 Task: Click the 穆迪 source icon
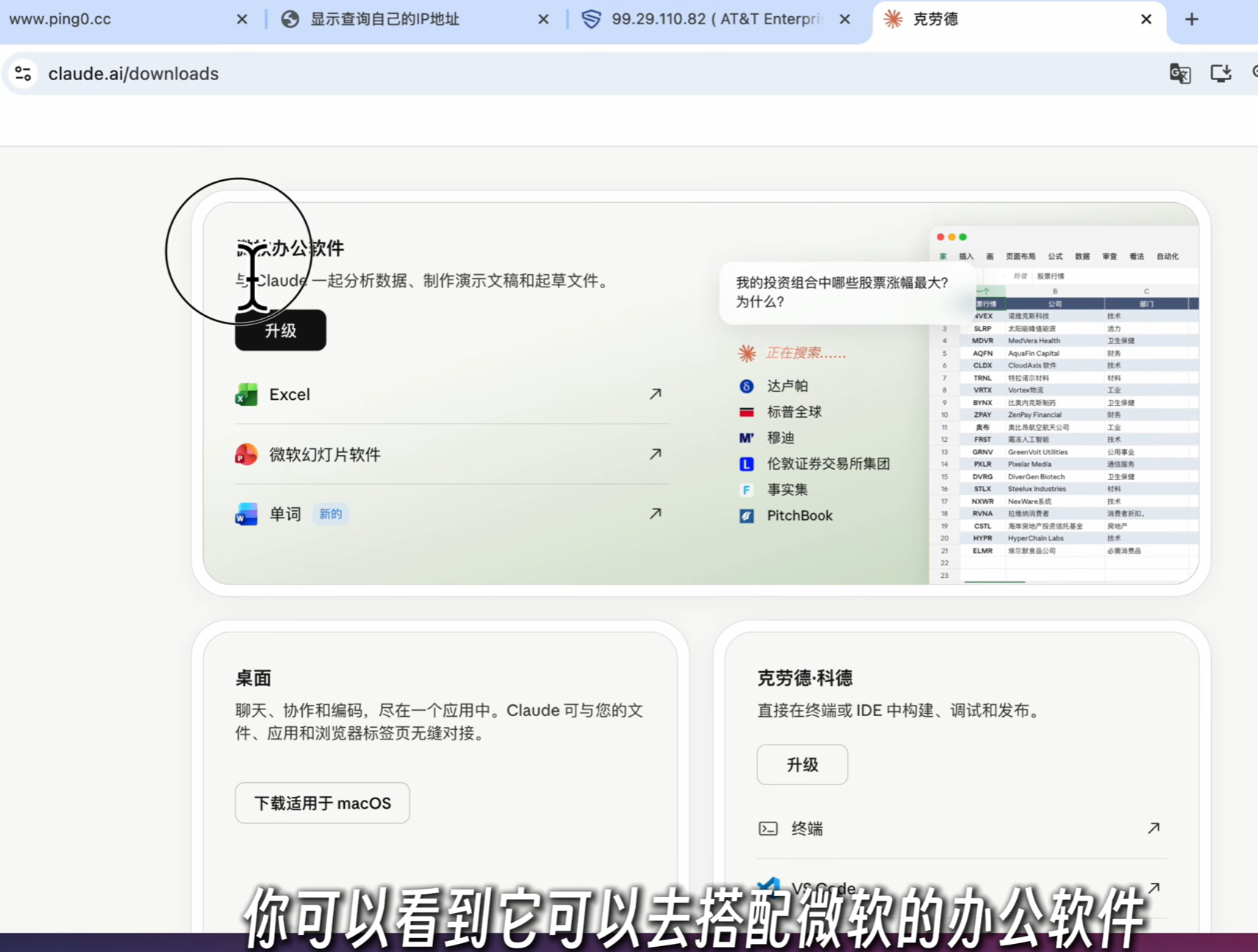pos(746,438)
